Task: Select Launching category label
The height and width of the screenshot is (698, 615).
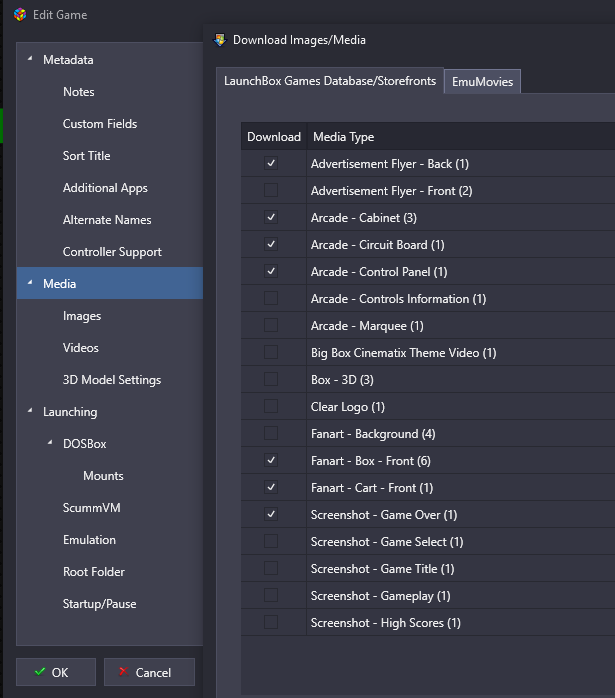Action: pyautogui.click(x=70, y=412)
